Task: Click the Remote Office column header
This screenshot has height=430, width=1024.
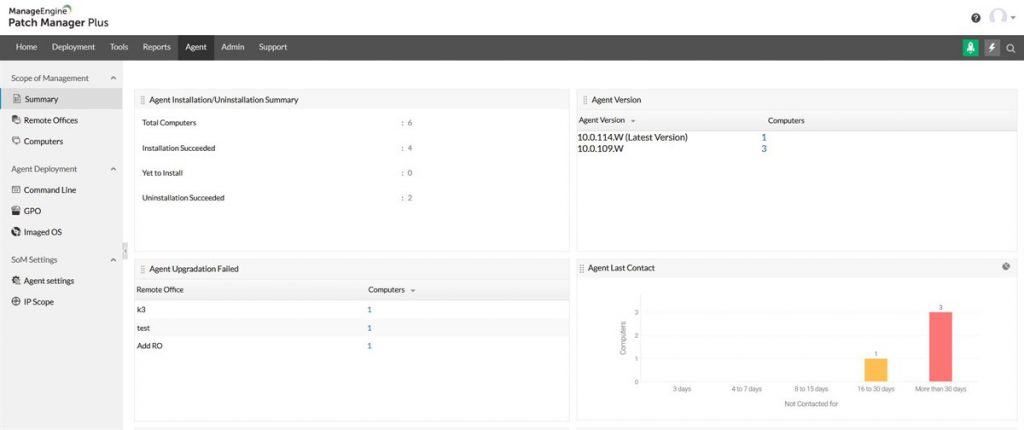Action: point(160,289)
